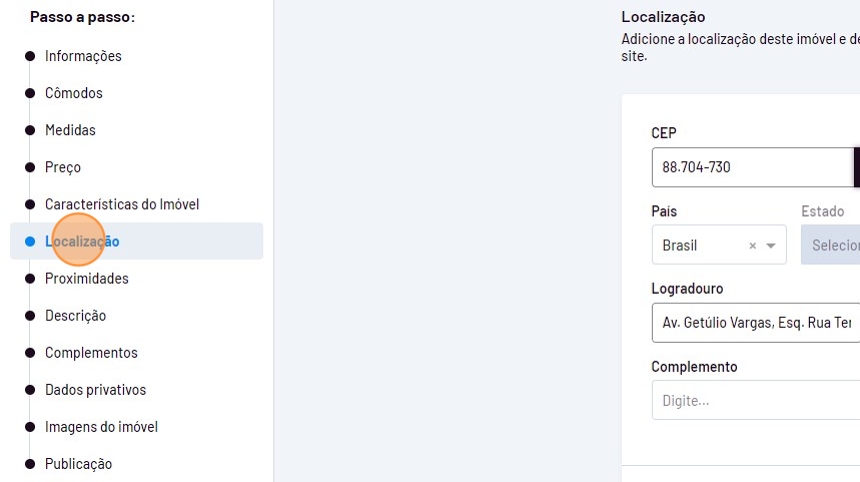Click the Logradouro input field
The height and width of the screenshot is (482, 860).
(755, 323)
